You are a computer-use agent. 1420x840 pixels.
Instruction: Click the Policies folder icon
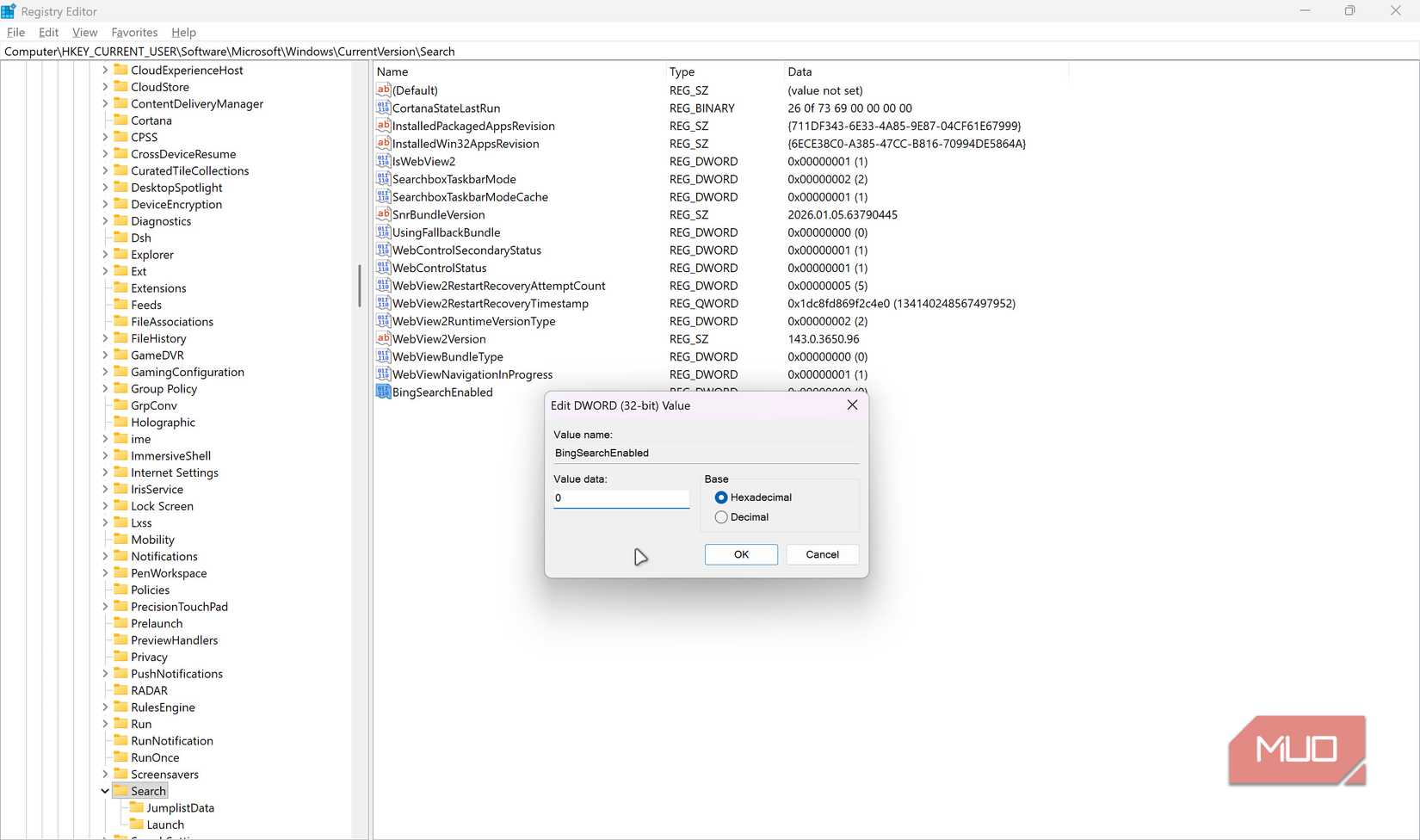120,590
